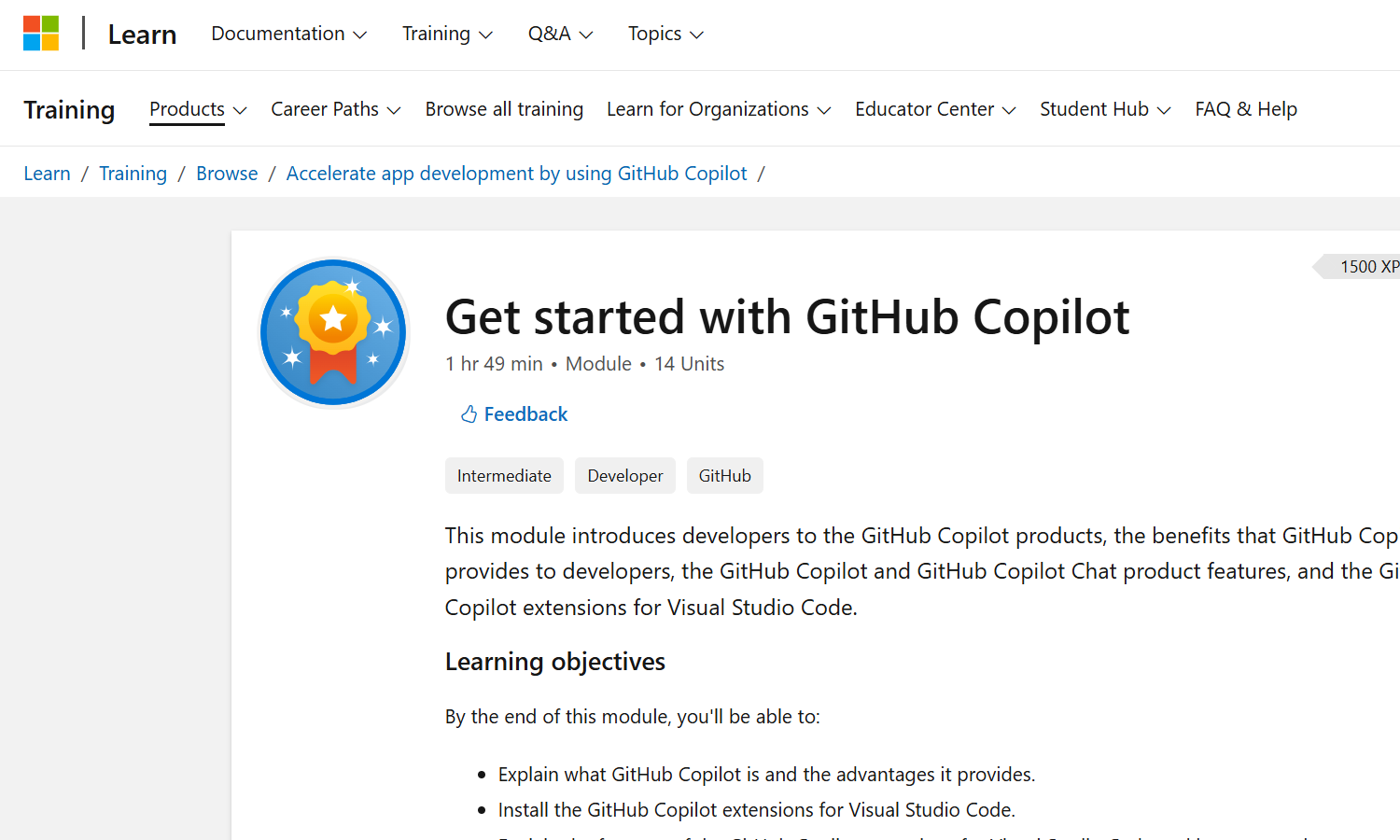
Task: Click the Intermediate tag
Action: tap(504, 476)
